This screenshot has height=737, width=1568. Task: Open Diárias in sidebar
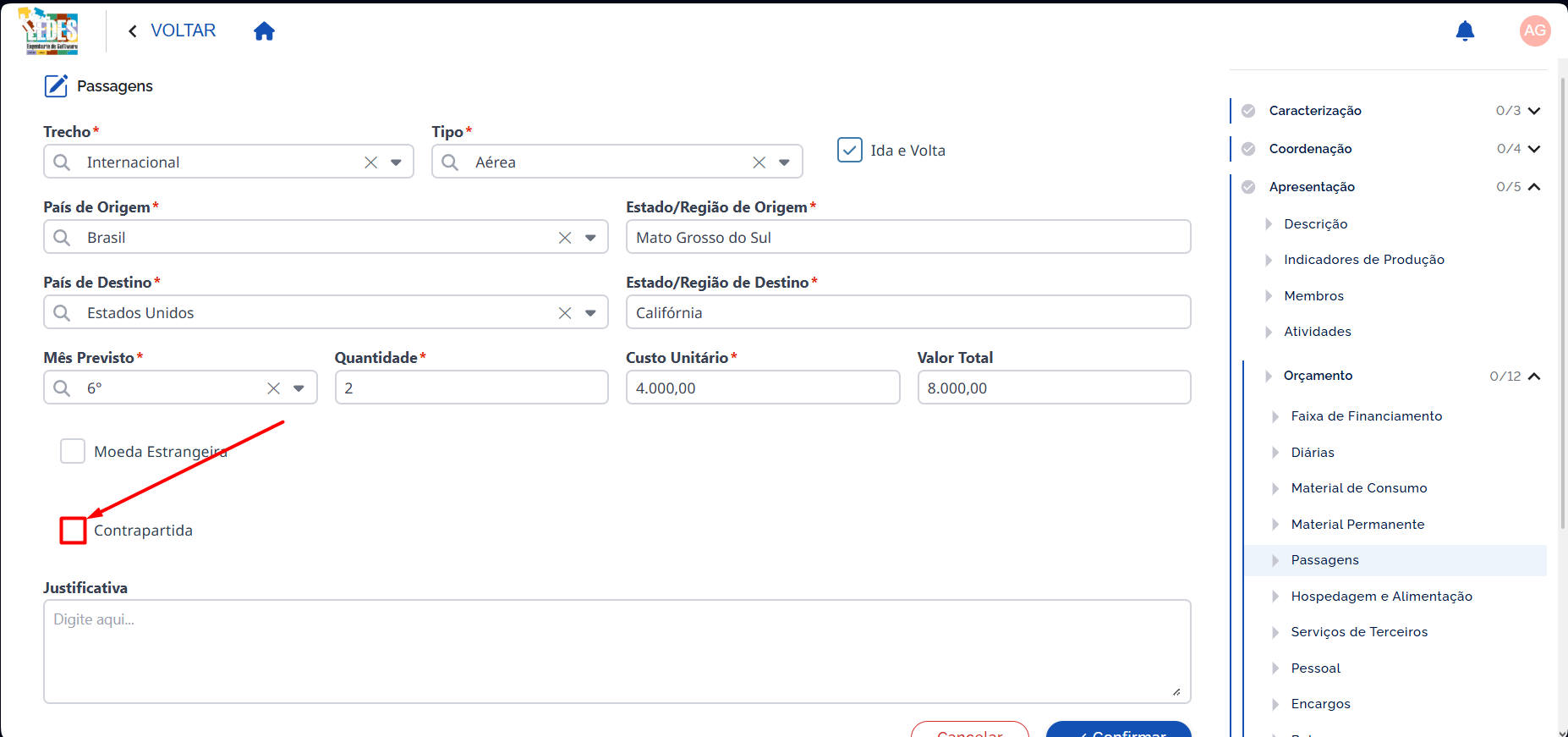click(x=1313, y=453)
